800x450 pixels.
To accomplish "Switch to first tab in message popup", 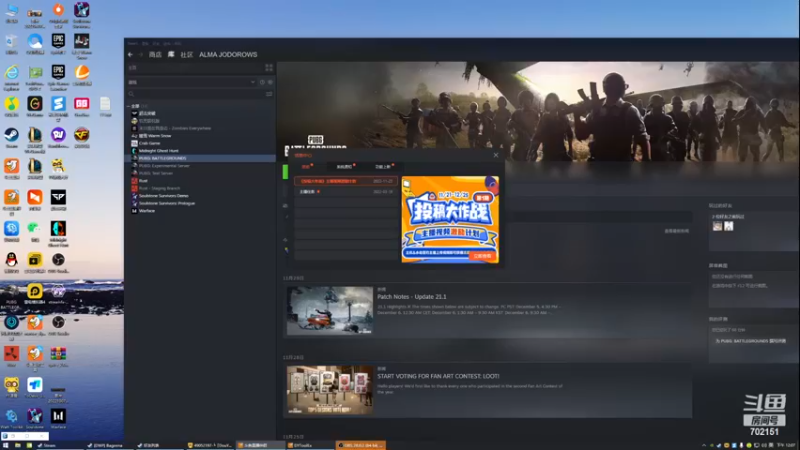I will coord(306,167).
